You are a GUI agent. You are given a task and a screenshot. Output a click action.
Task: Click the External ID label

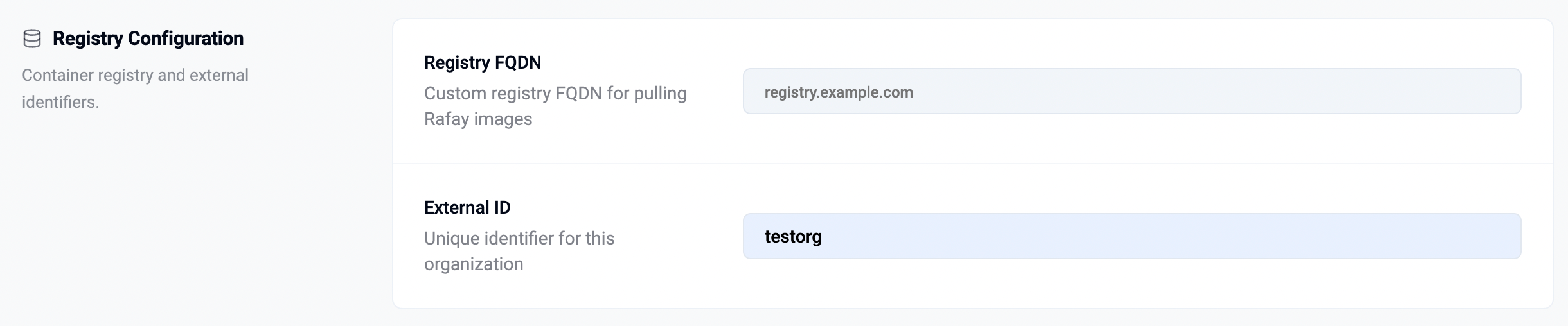(x=467, y=207)
